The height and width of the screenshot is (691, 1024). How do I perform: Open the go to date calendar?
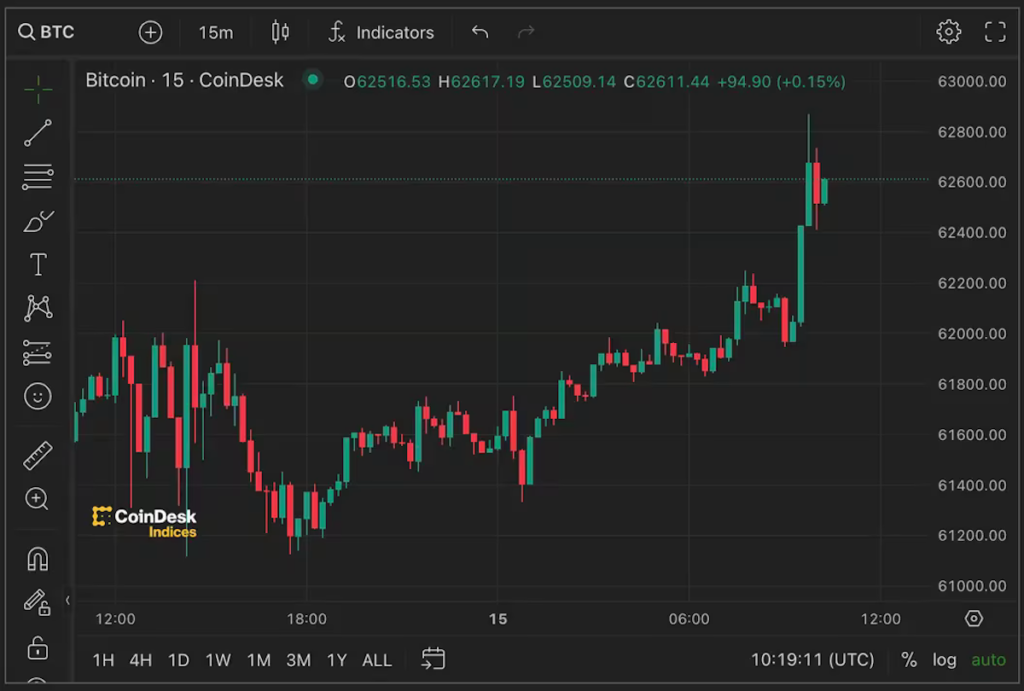pyautogui.click(x=433, y=658)
